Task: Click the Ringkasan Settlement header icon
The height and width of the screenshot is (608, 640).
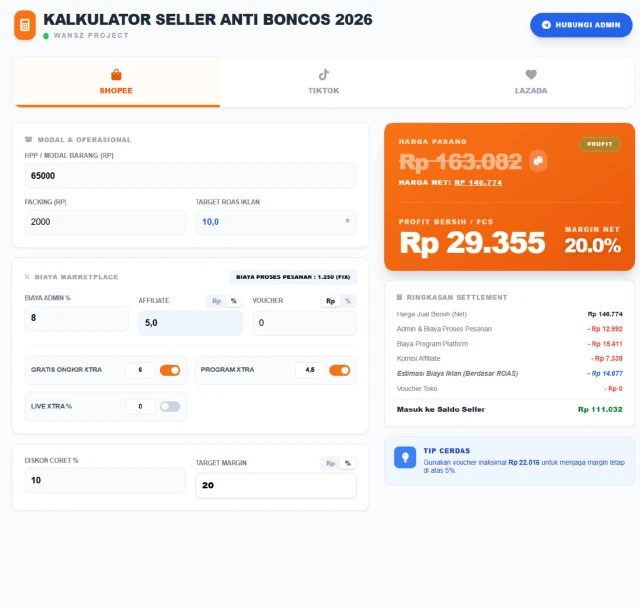Action: pyautogui.click(x=400, y=297)
